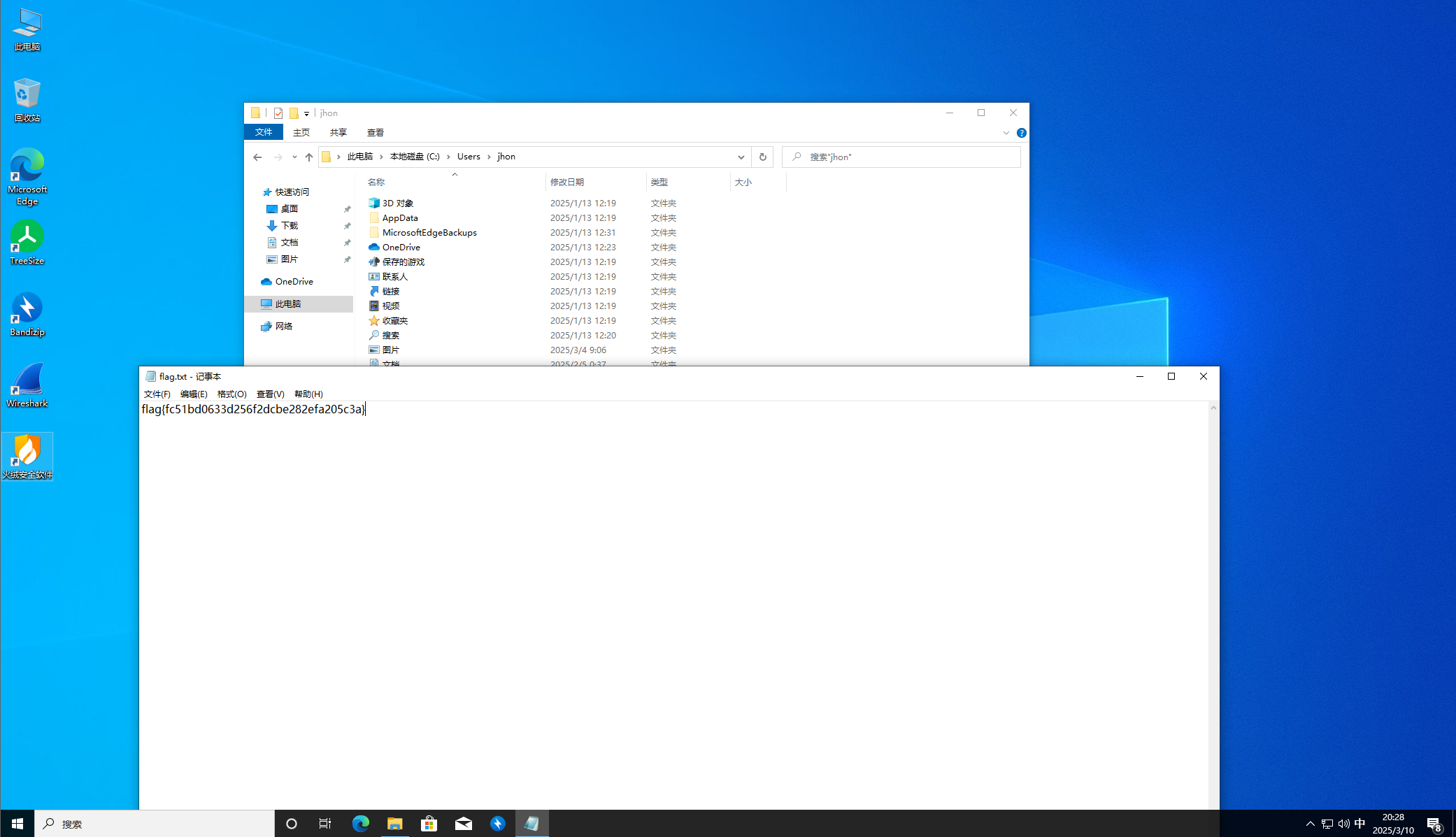This screenshot has height=837, width=1456.
Task: Click the Explorer refresh button
Action: tap(762, 157)
